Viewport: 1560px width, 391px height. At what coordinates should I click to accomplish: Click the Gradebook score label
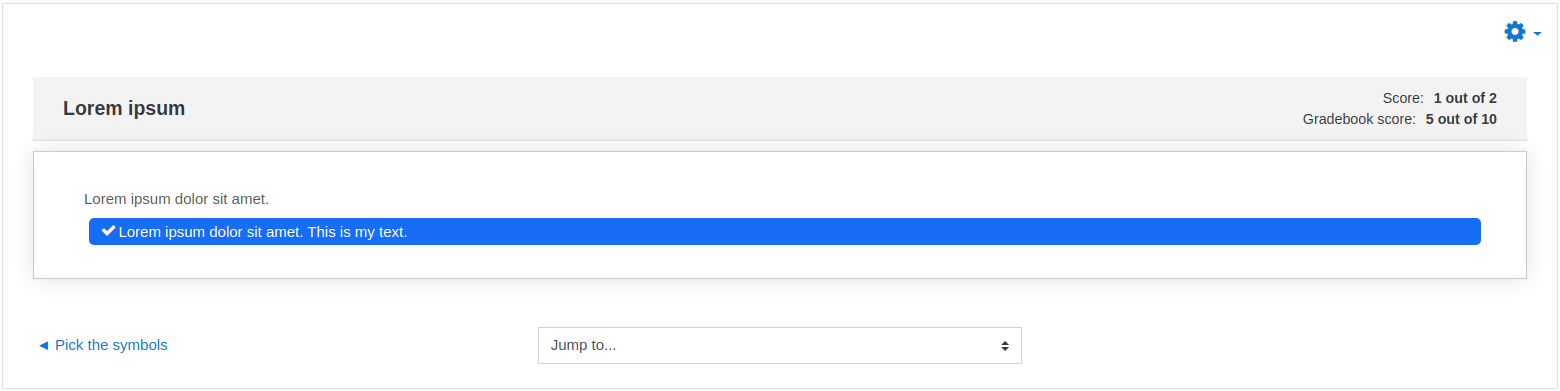(x=1359, y=119)
